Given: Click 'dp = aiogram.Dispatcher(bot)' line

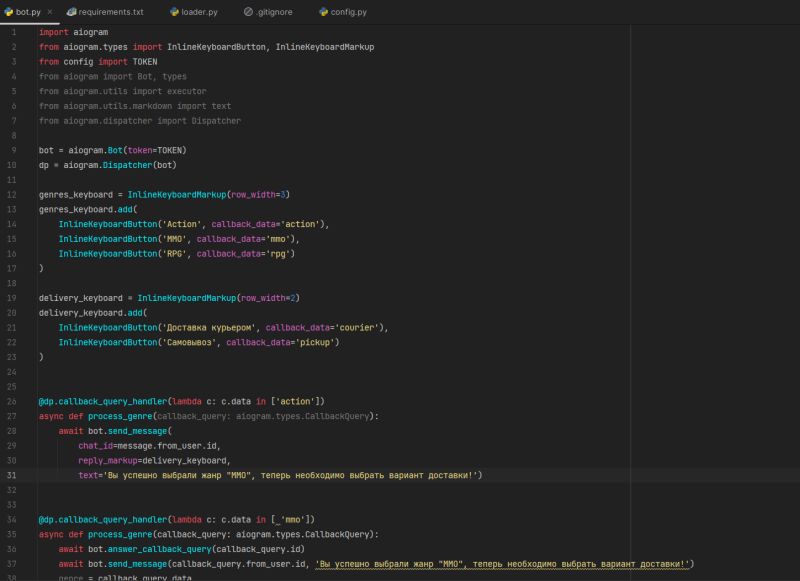Looking at the screenshot, I should [108, 165].
